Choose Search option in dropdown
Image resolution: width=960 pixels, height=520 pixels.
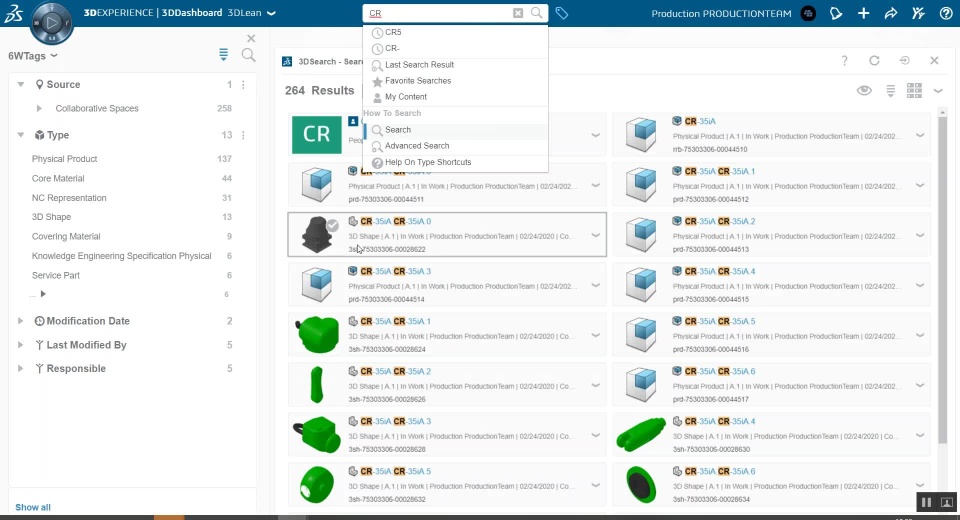click(455, 130)
